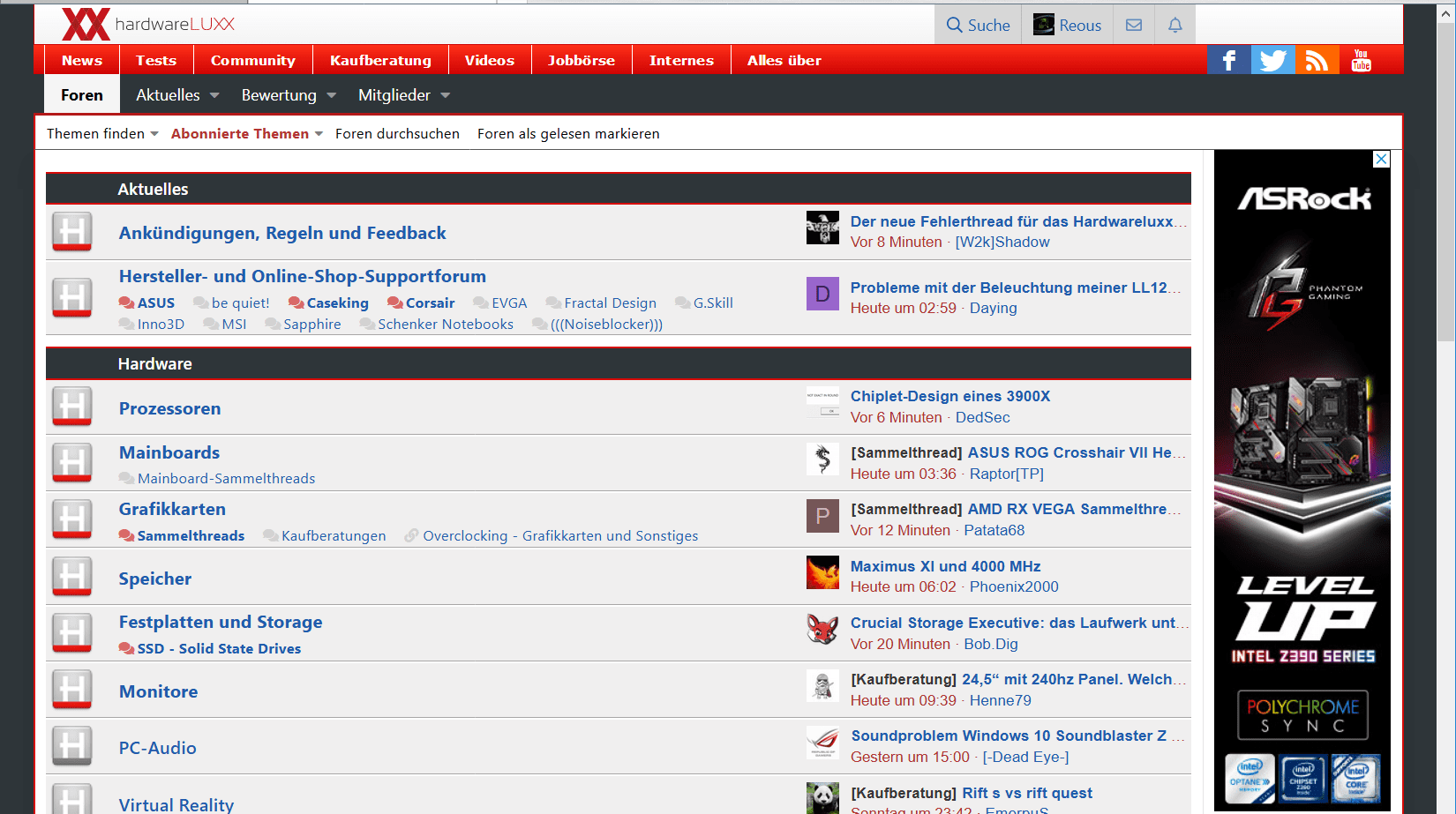1456x814 pixels.
Task: Open the Kaufberatung menu
Action: click(381, 60)
